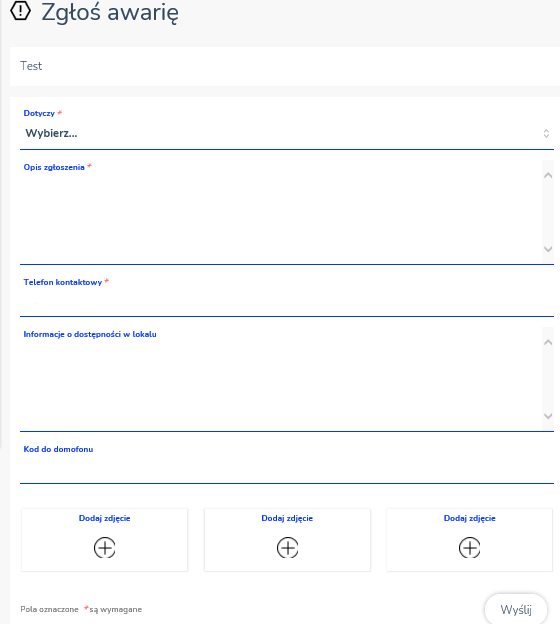Screen dimensions: 560x624
Task: Click the first Dodaj zdjęcie label
Action: [105, 518]
